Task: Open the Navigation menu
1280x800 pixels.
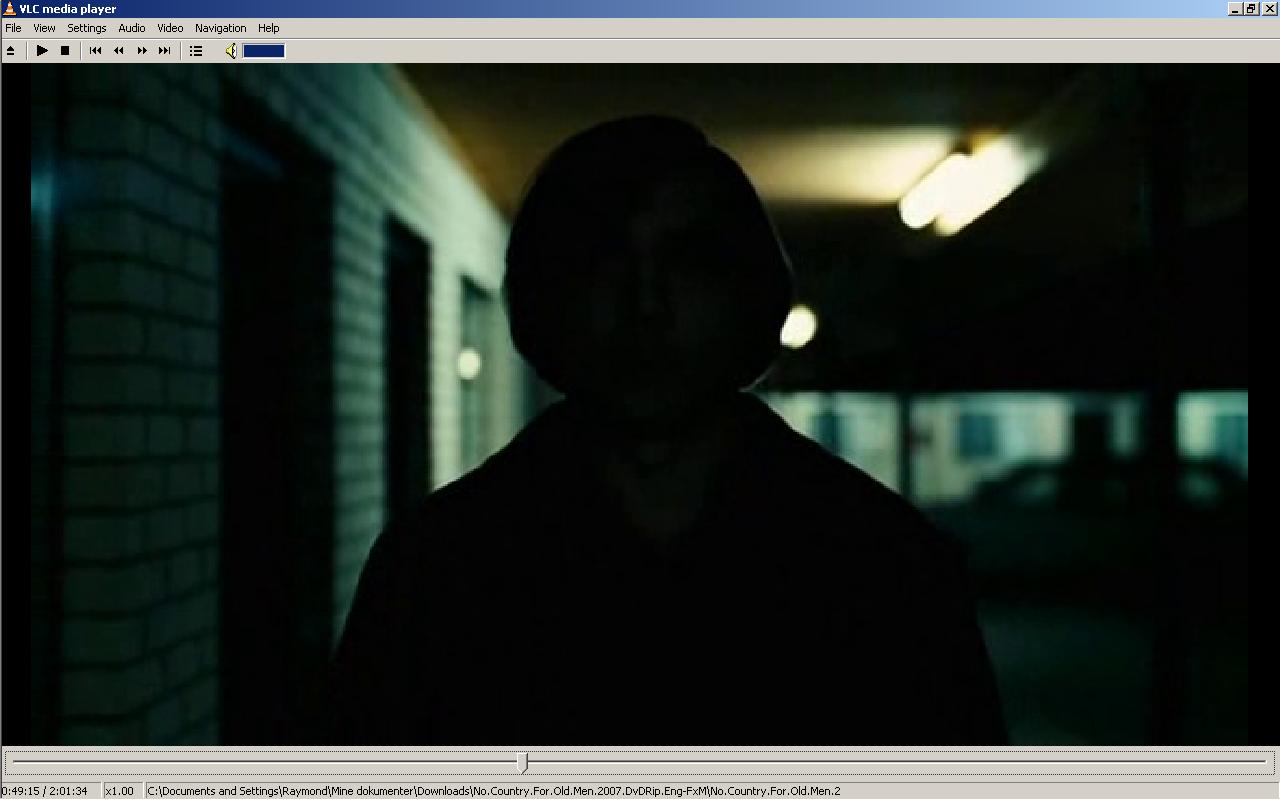Action: point(221,28)
